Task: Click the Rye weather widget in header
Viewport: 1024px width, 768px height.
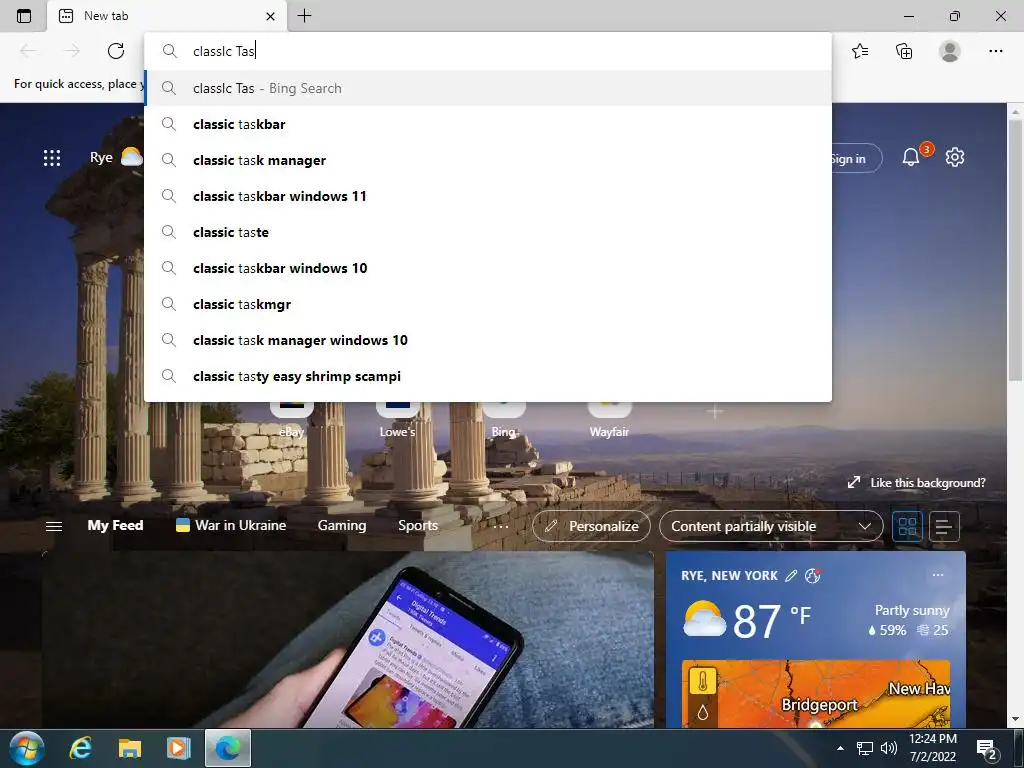Action: point(116,157)
